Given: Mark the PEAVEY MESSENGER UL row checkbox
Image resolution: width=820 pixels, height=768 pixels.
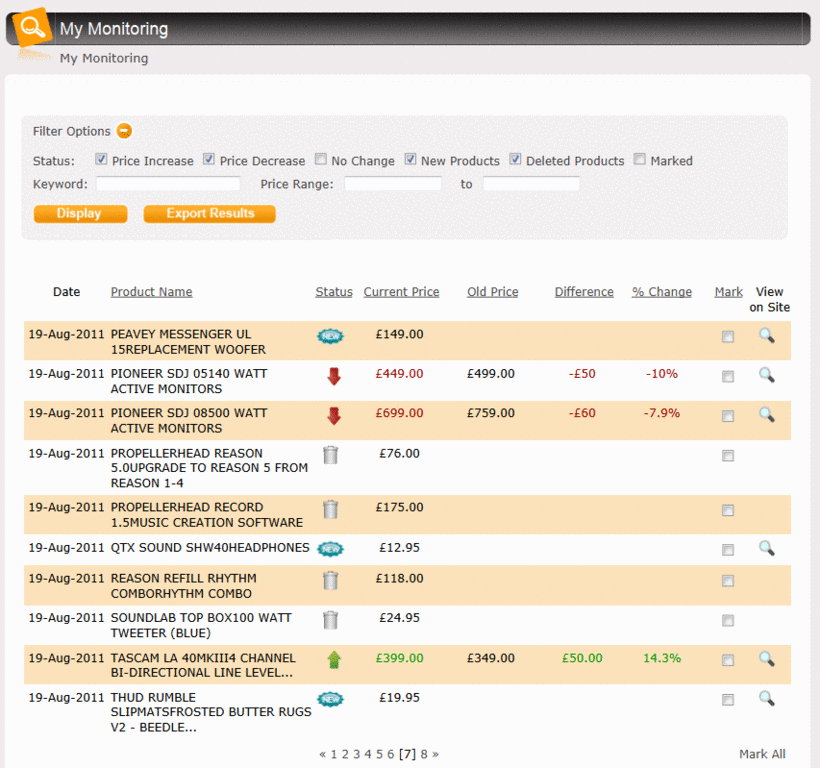Looking at the screenshot, I should [728, 337].
